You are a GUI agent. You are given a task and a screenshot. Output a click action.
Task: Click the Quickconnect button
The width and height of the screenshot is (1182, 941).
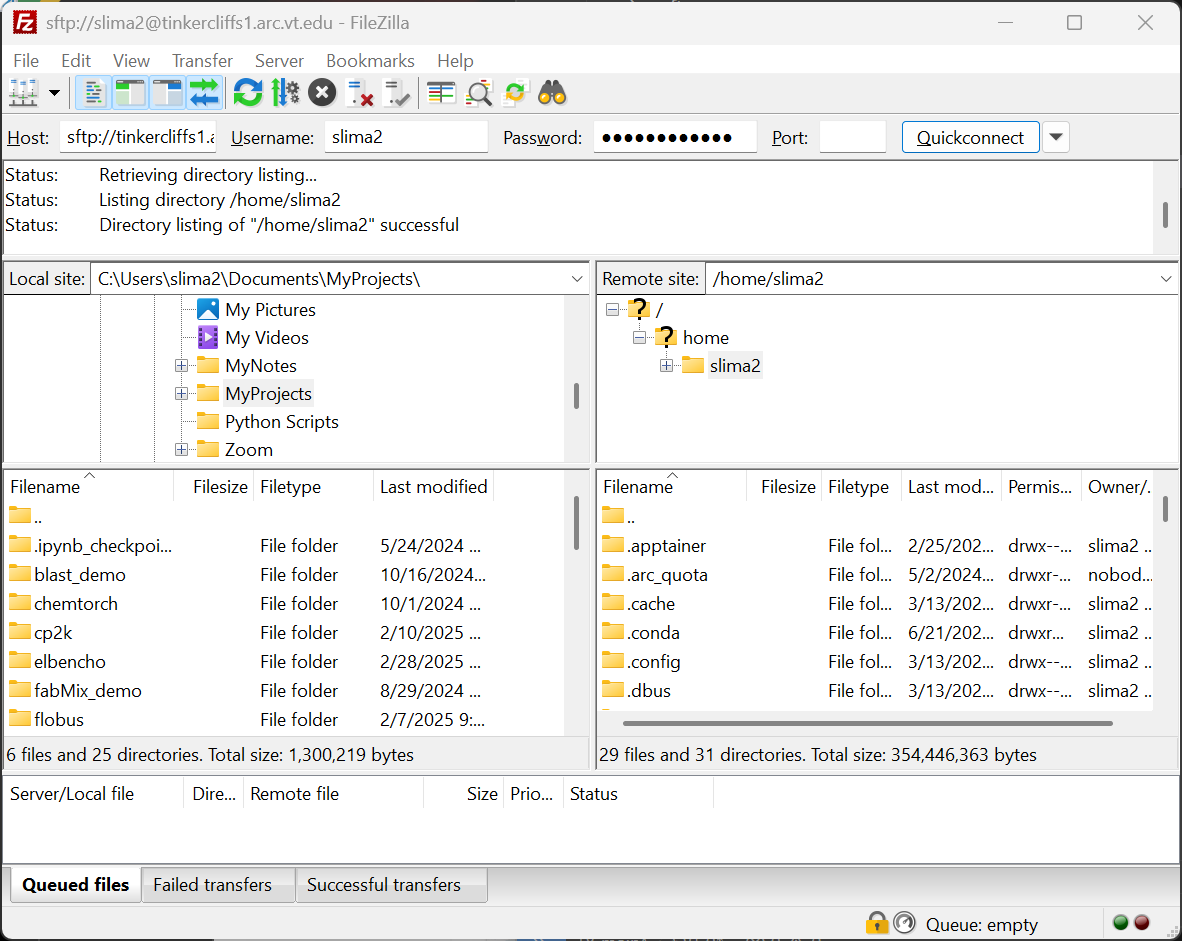970,137
